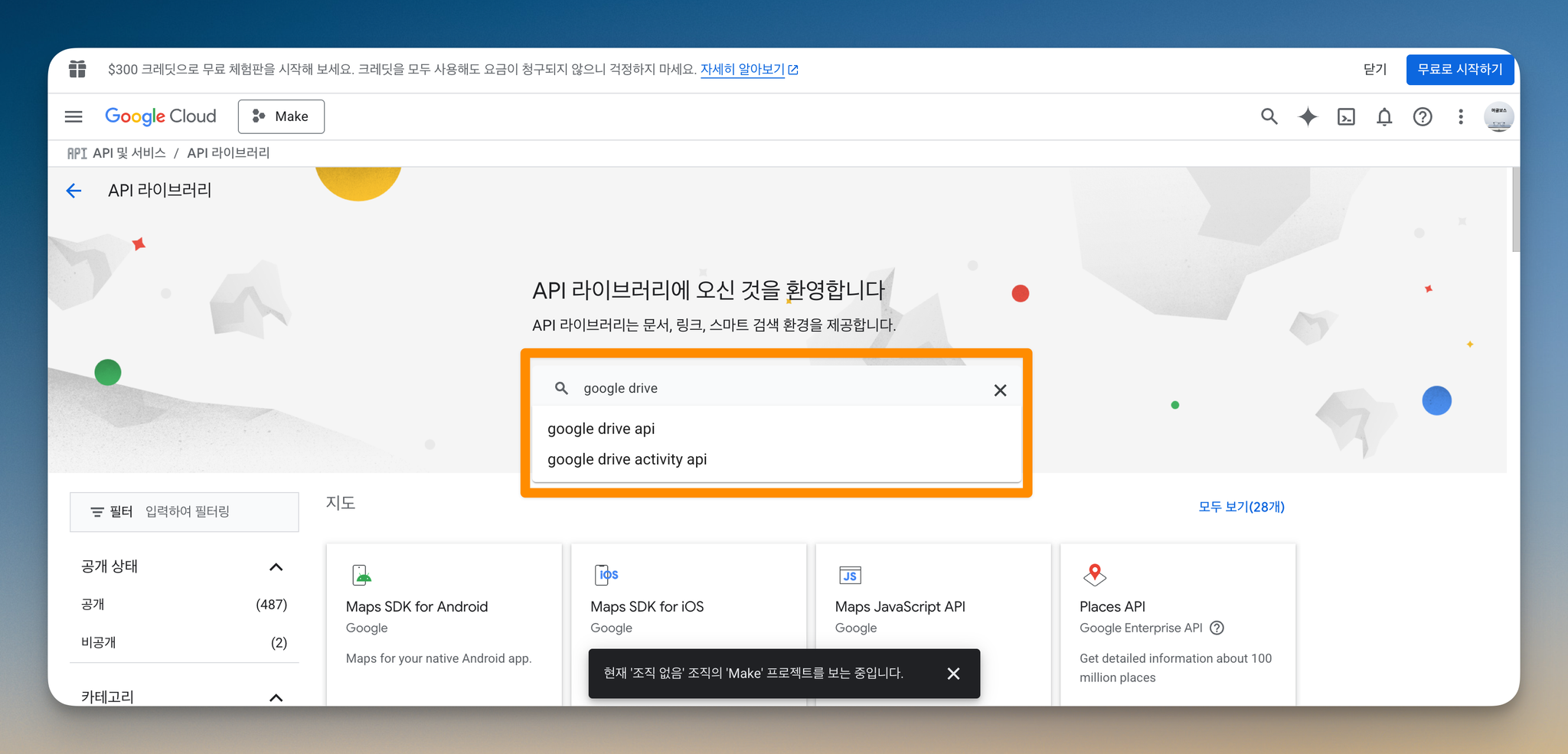Click the 지도 category heading
The width and height of the screenshot is (1568, 754).
(x=341, y=503)
